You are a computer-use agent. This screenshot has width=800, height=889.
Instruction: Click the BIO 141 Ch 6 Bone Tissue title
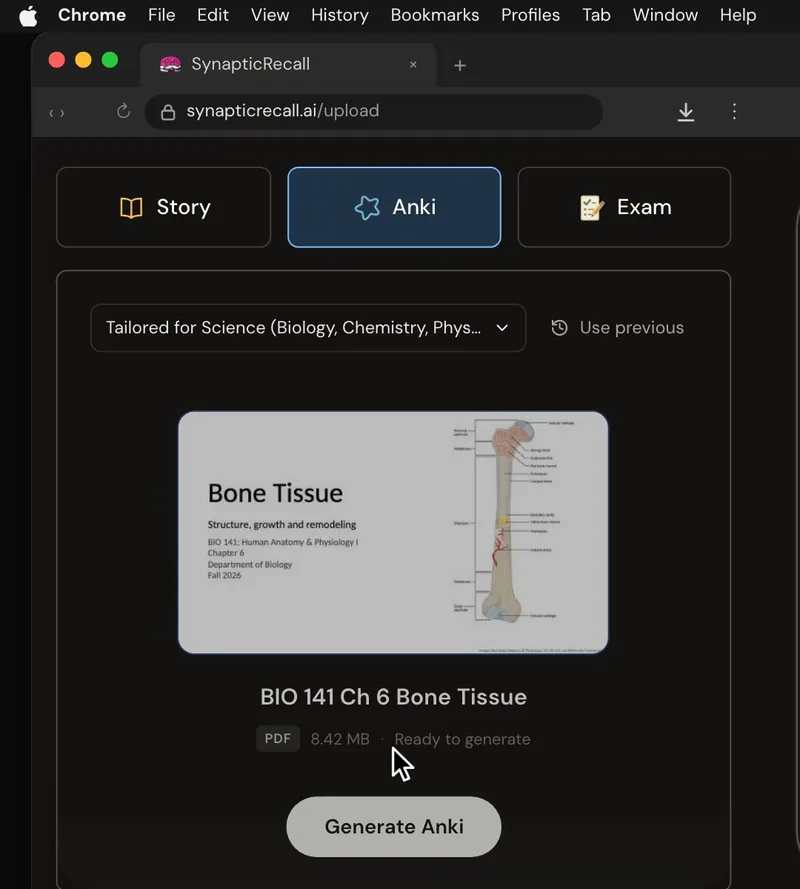click(x=393, y=697)
